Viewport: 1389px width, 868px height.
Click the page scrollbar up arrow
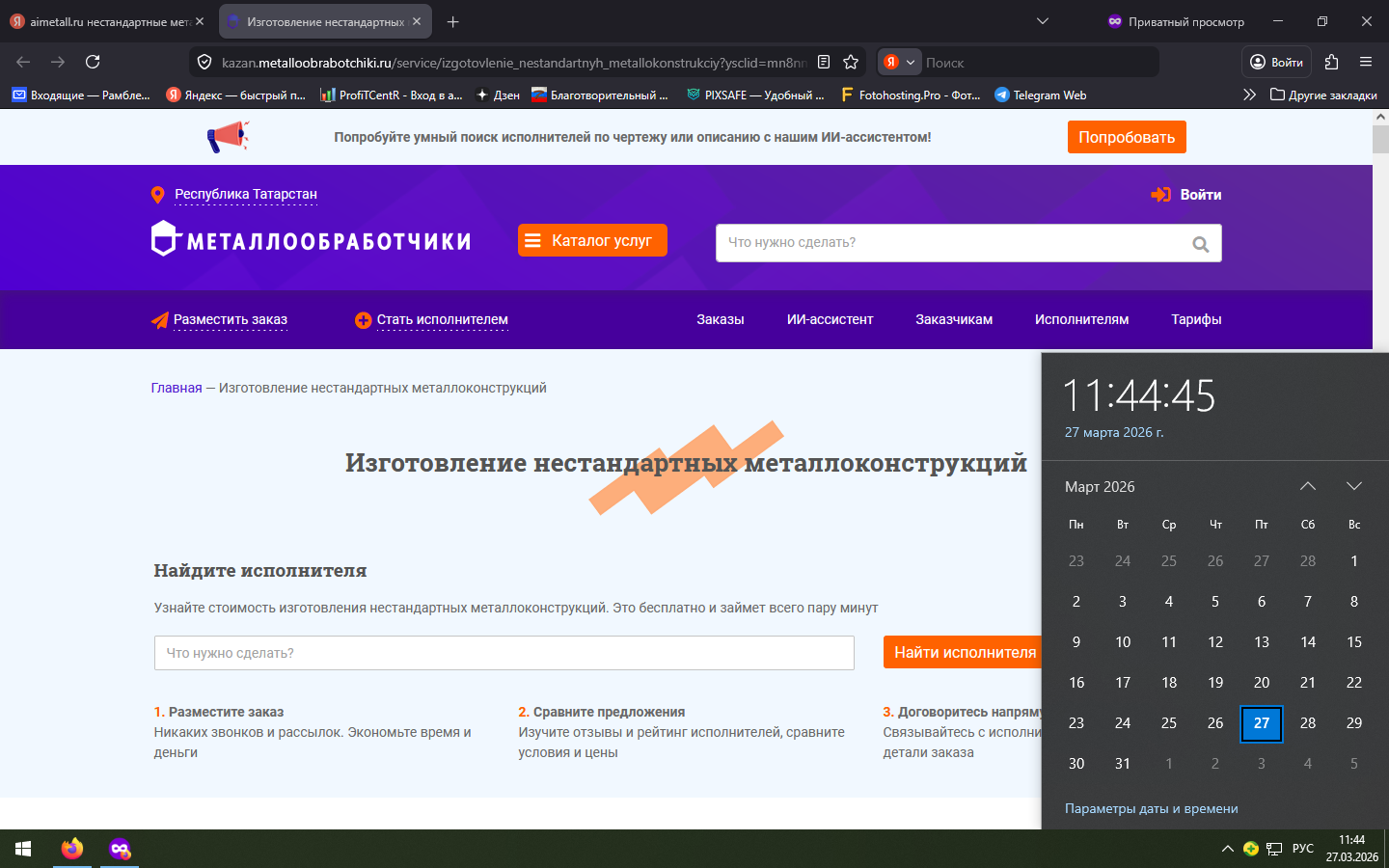[1380, 117]
